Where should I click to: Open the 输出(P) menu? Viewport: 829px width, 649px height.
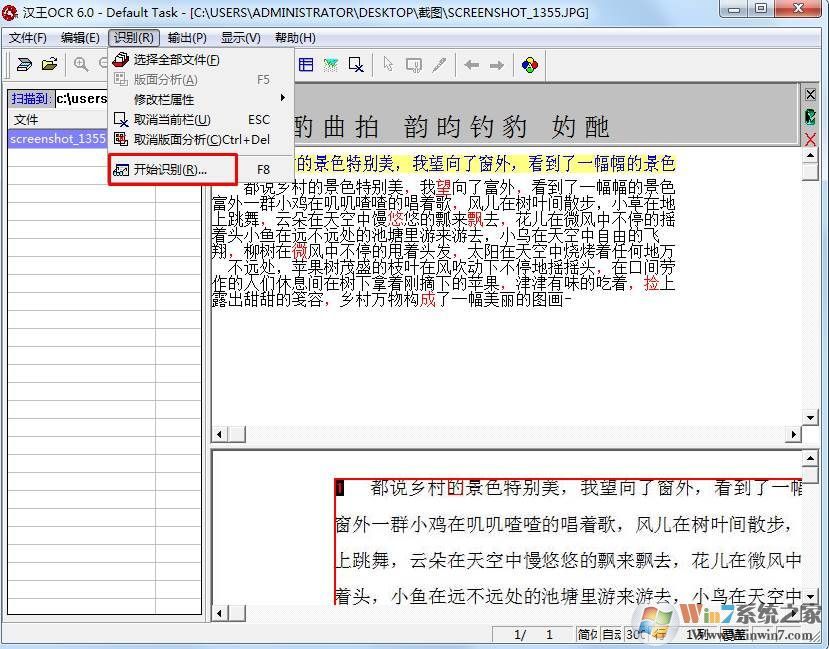point(187,38)
